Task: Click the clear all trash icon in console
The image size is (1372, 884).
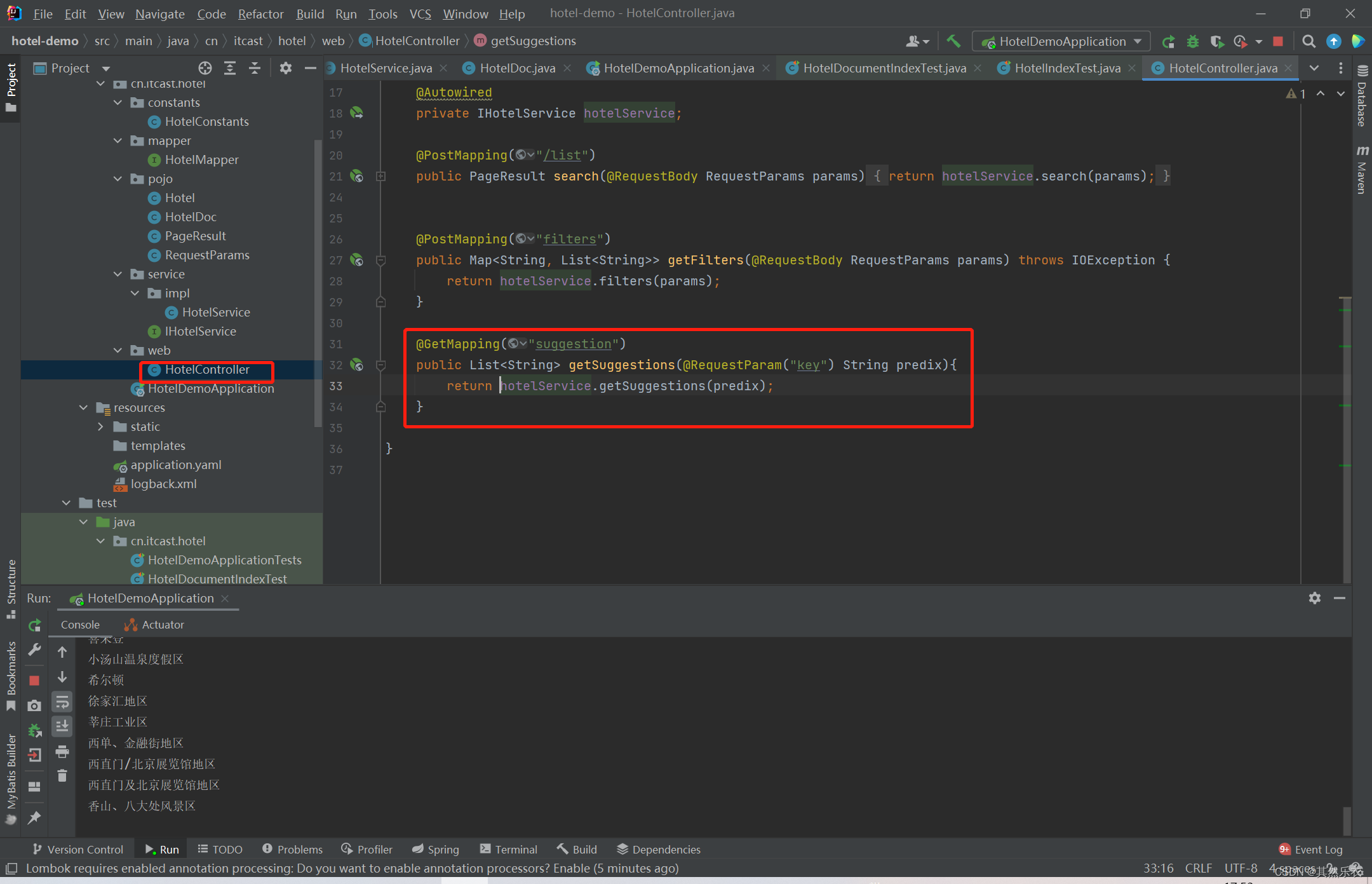Action: pyautogui.click(x=62, y=775)
